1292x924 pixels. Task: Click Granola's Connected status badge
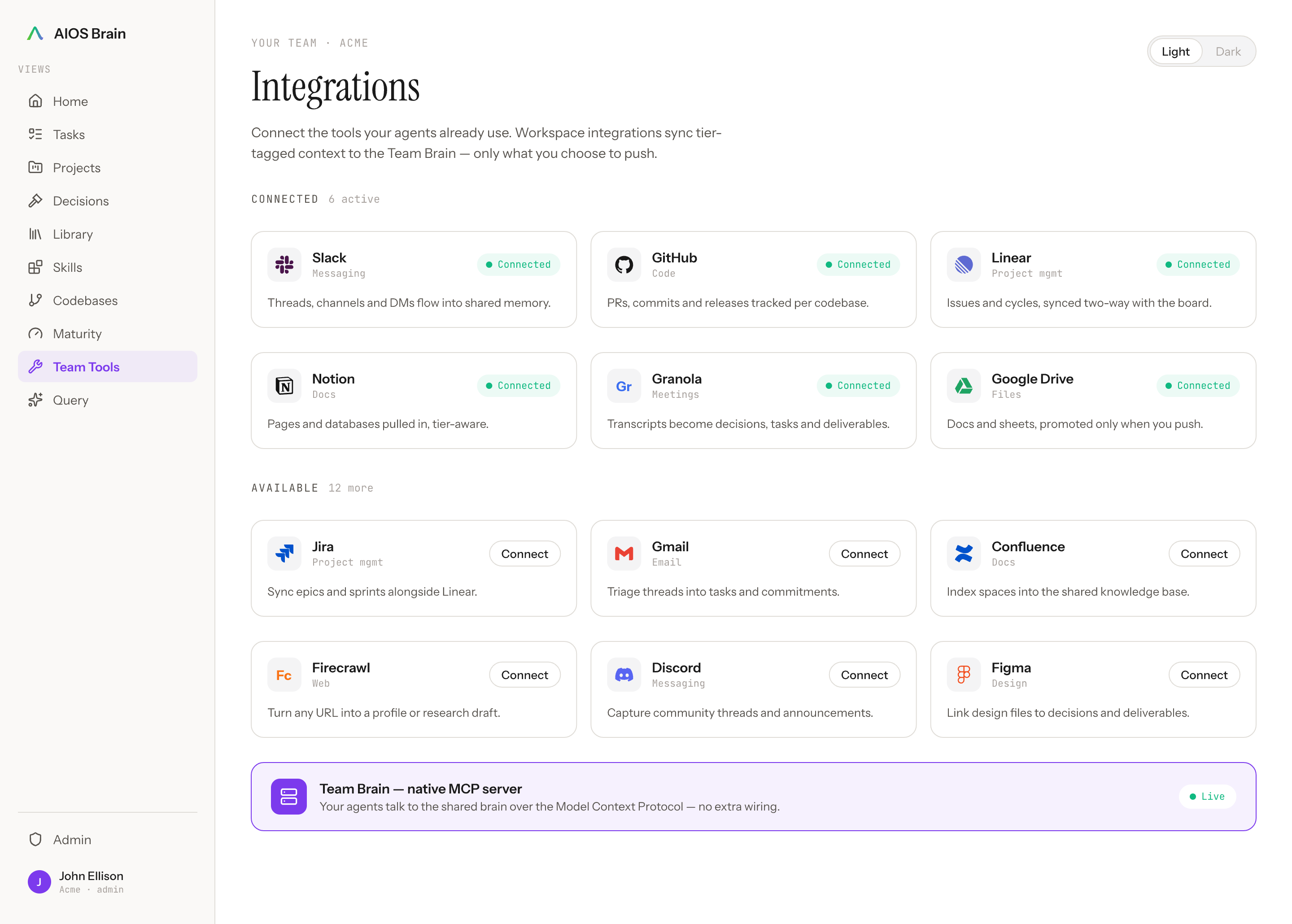pos(858,386)
